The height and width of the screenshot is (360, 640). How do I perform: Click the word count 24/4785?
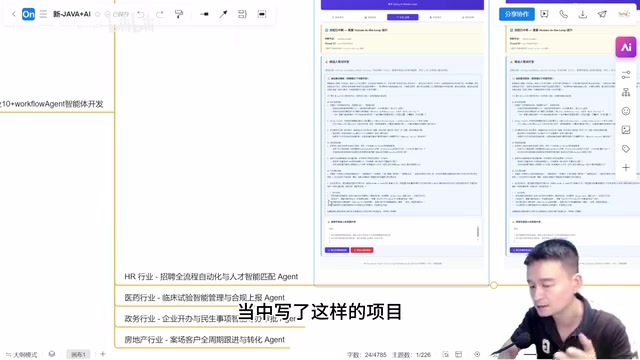pos(367,355)
